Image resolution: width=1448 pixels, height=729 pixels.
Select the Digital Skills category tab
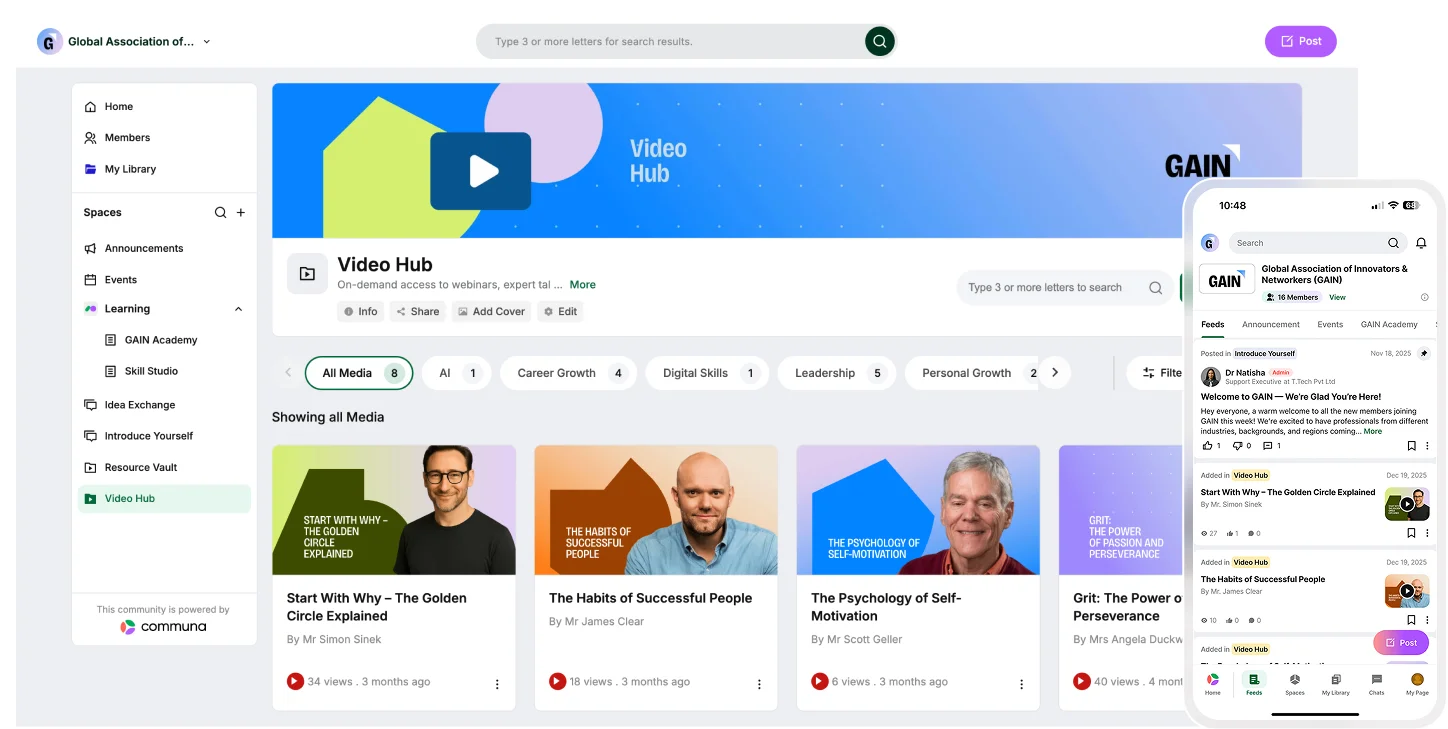click(707, 373)
